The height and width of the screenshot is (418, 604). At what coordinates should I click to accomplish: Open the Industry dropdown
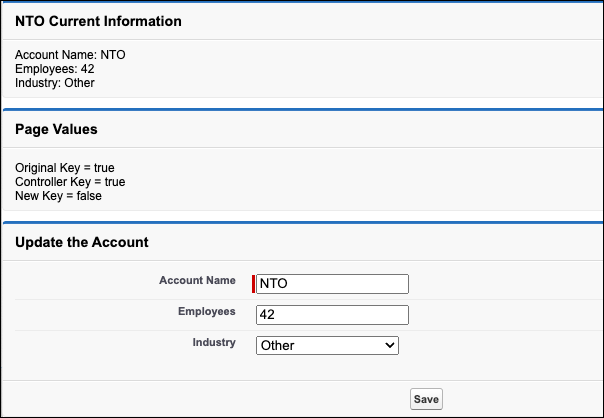click(x=327, y=345)
